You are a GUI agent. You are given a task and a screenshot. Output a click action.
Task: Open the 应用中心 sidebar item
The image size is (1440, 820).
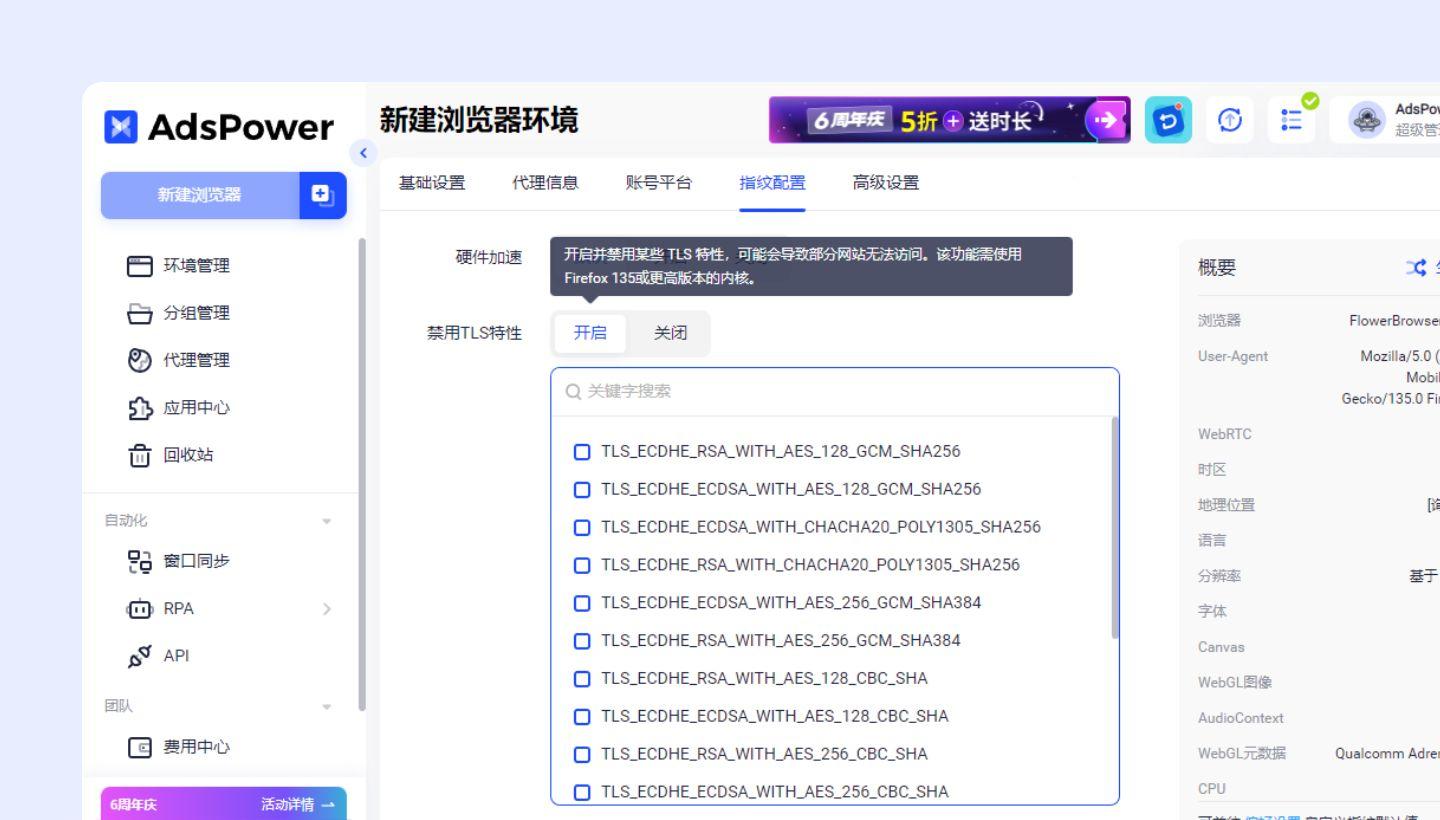[197, 407]
